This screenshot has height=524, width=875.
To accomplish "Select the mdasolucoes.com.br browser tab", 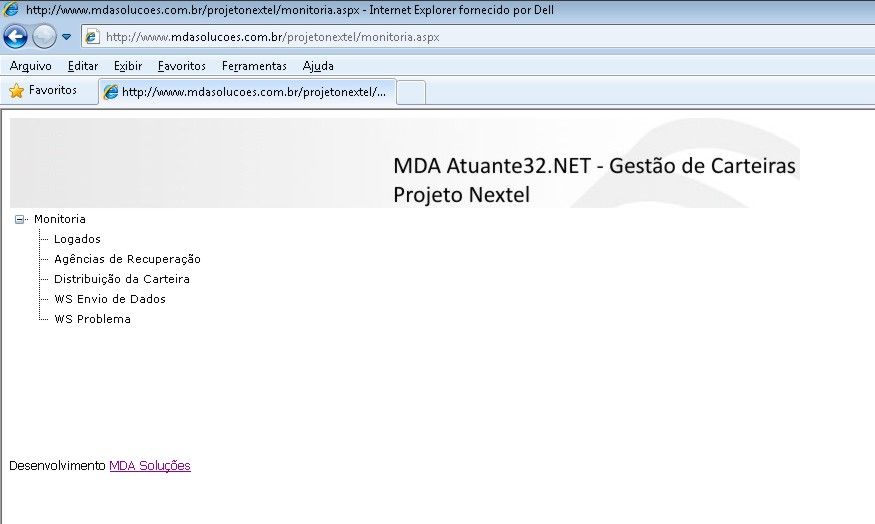I will (x=247, y=92).
